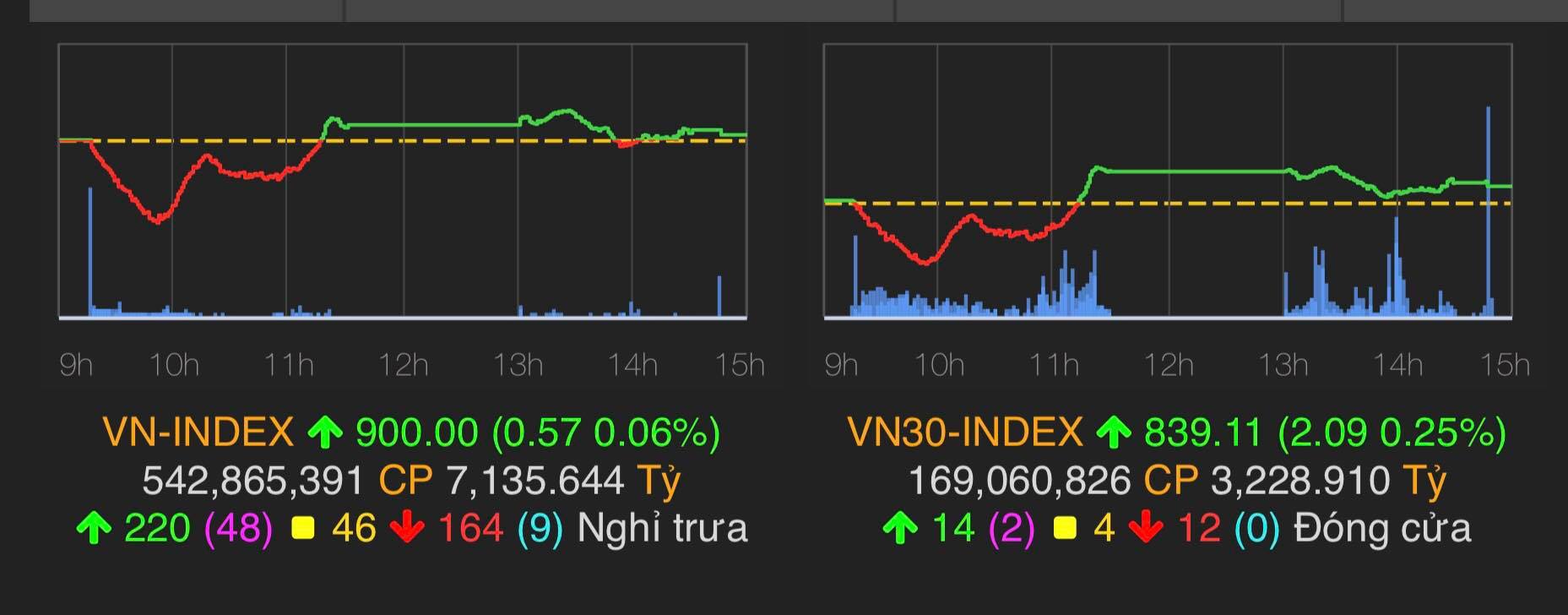The height and width of the screenshot is (615, 1568).
Task: Click the VN30-INDEX green up arrow
Action: coord(1113,433)
